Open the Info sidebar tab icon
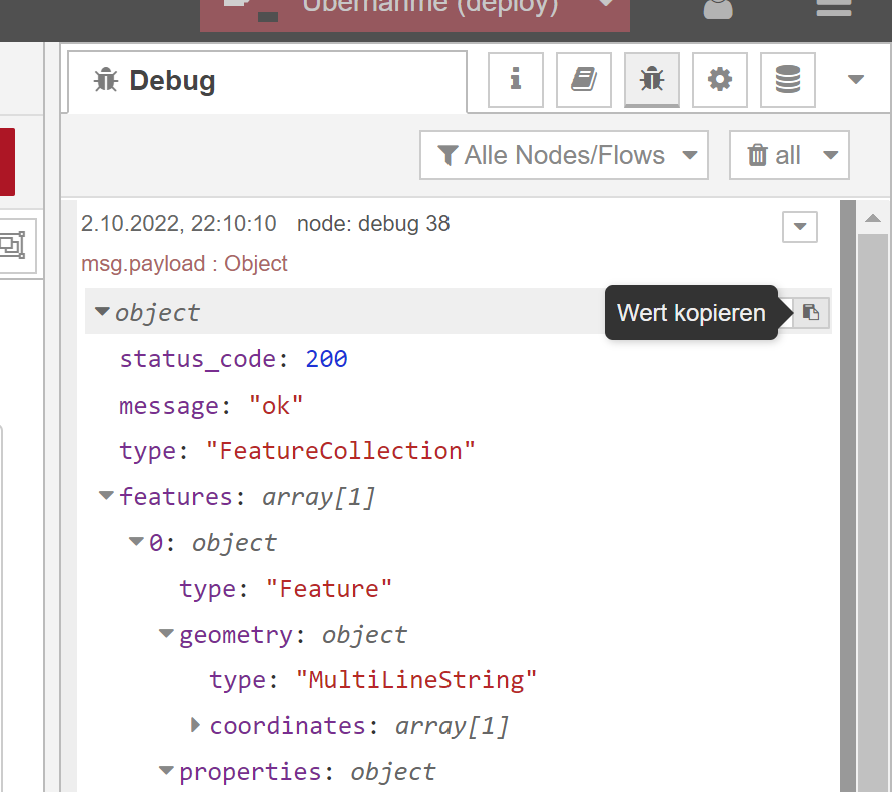Screen dimensions: 892x792 click(x=515, y=80)
